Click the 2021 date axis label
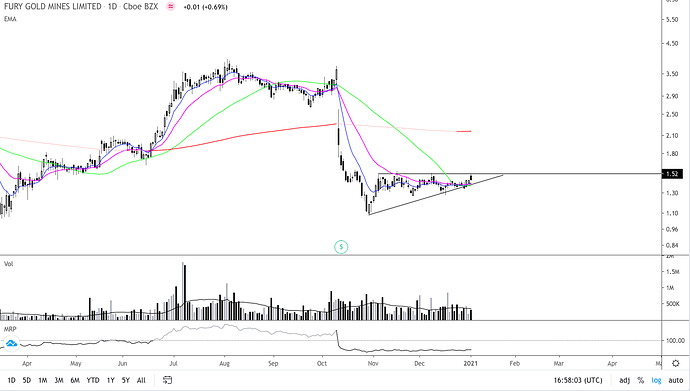Screen dimensions: 690x391 pos(470,363)
